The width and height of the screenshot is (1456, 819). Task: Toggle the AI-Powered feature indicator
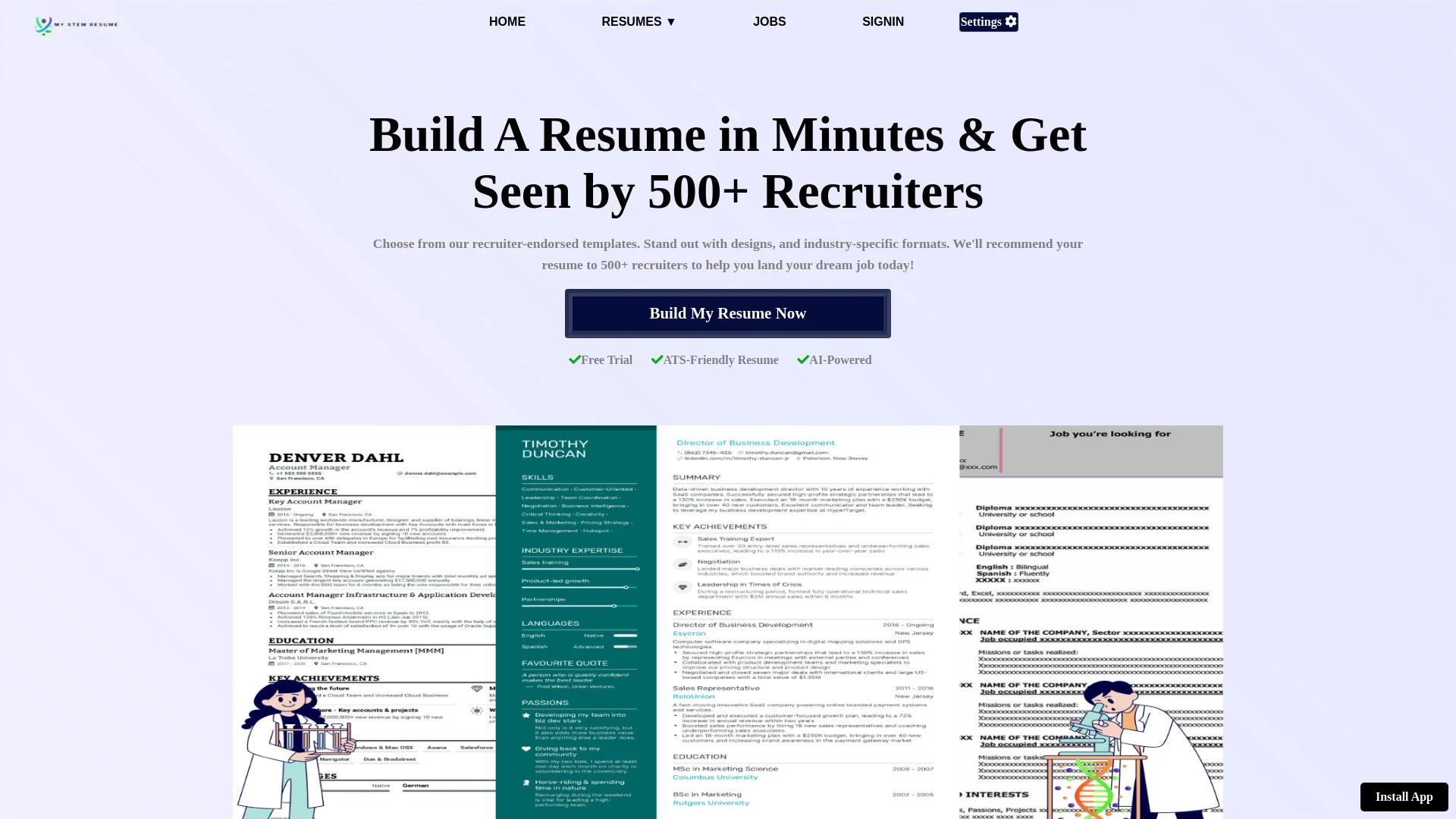click(x=834, y=359)
